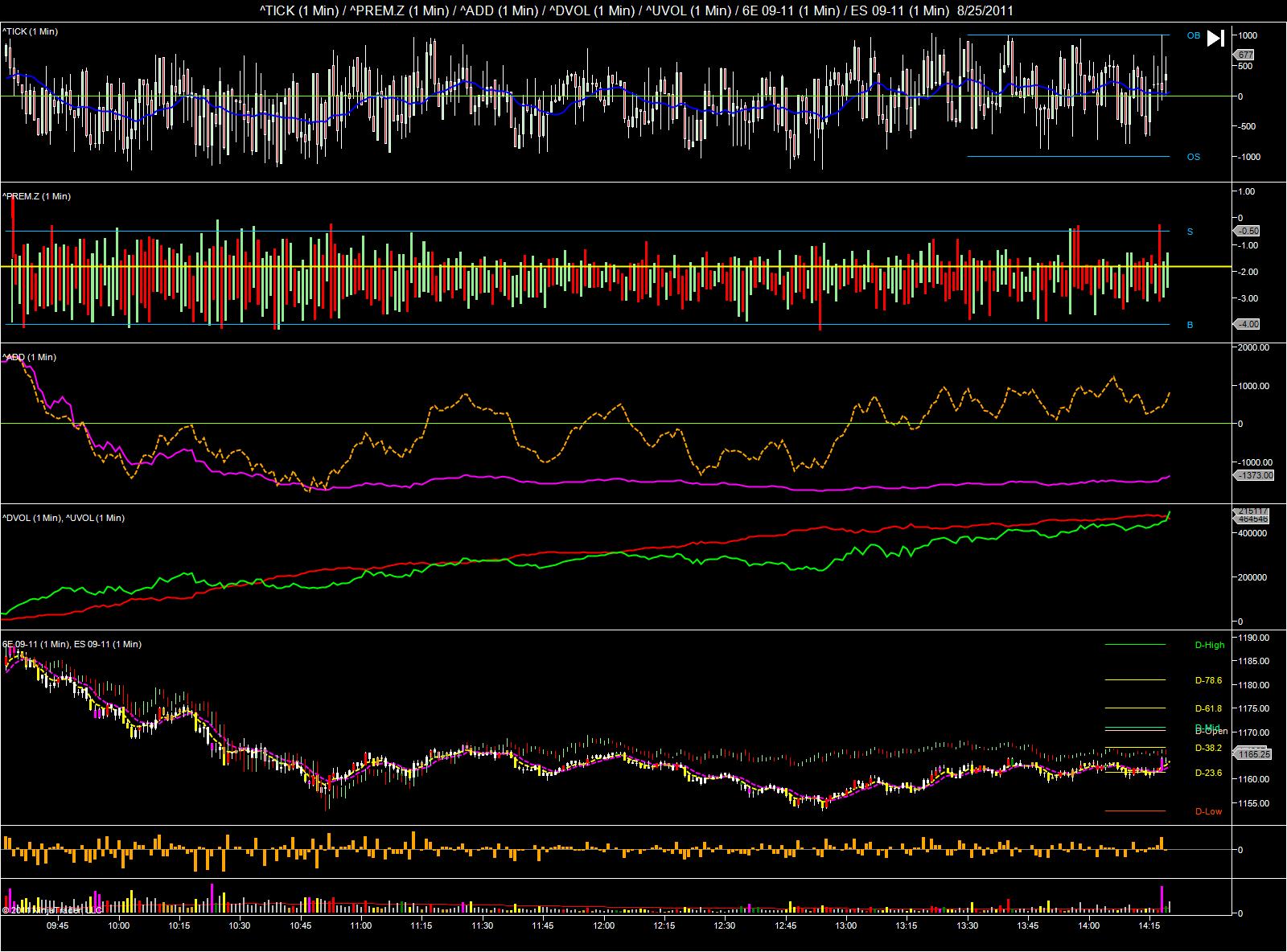1287x952 pixels.
Task: Select the D-23.6 Fibonacci label
Action: (1208, 773)
